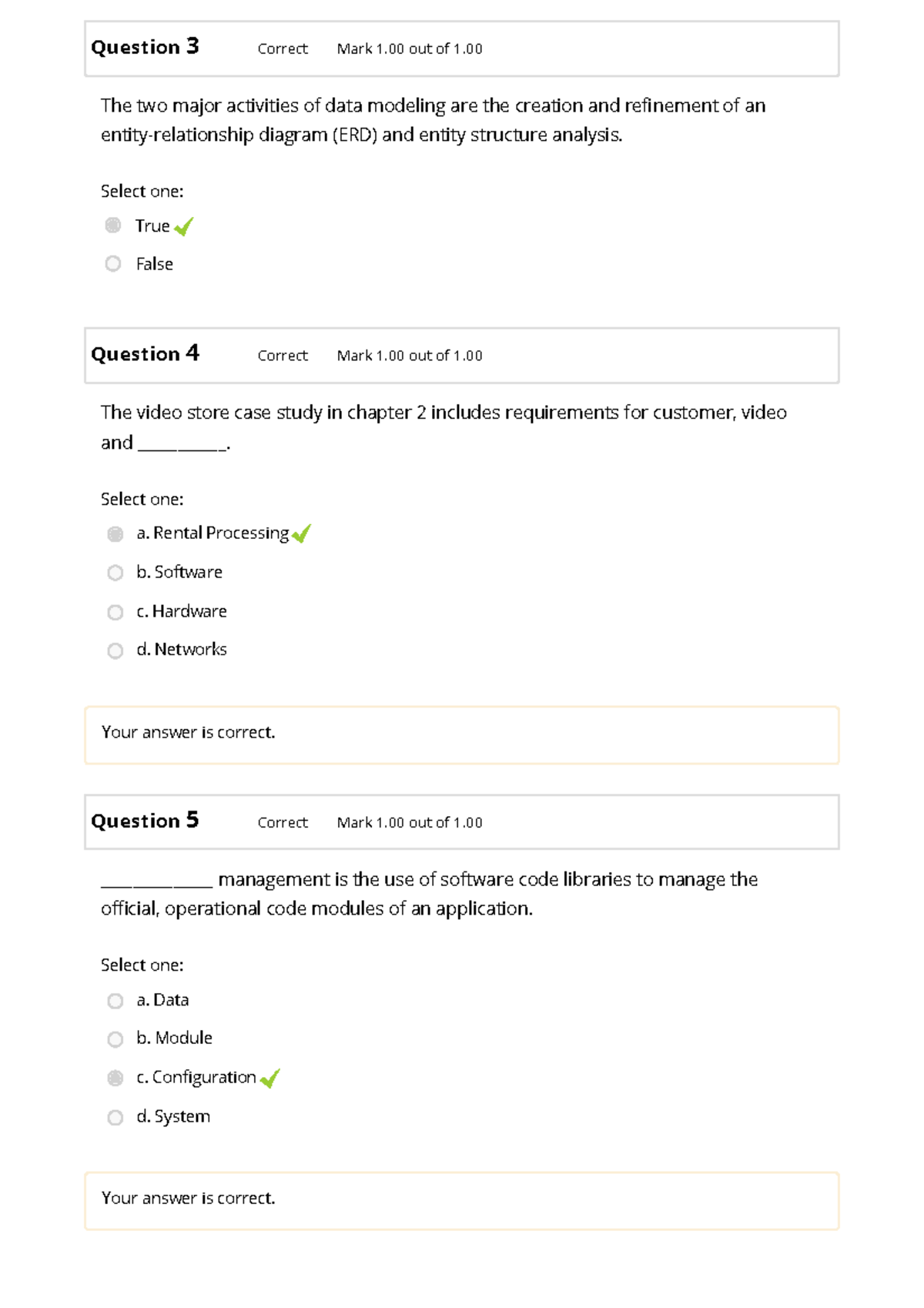Select option a. Rental Processing

(116, 533)
